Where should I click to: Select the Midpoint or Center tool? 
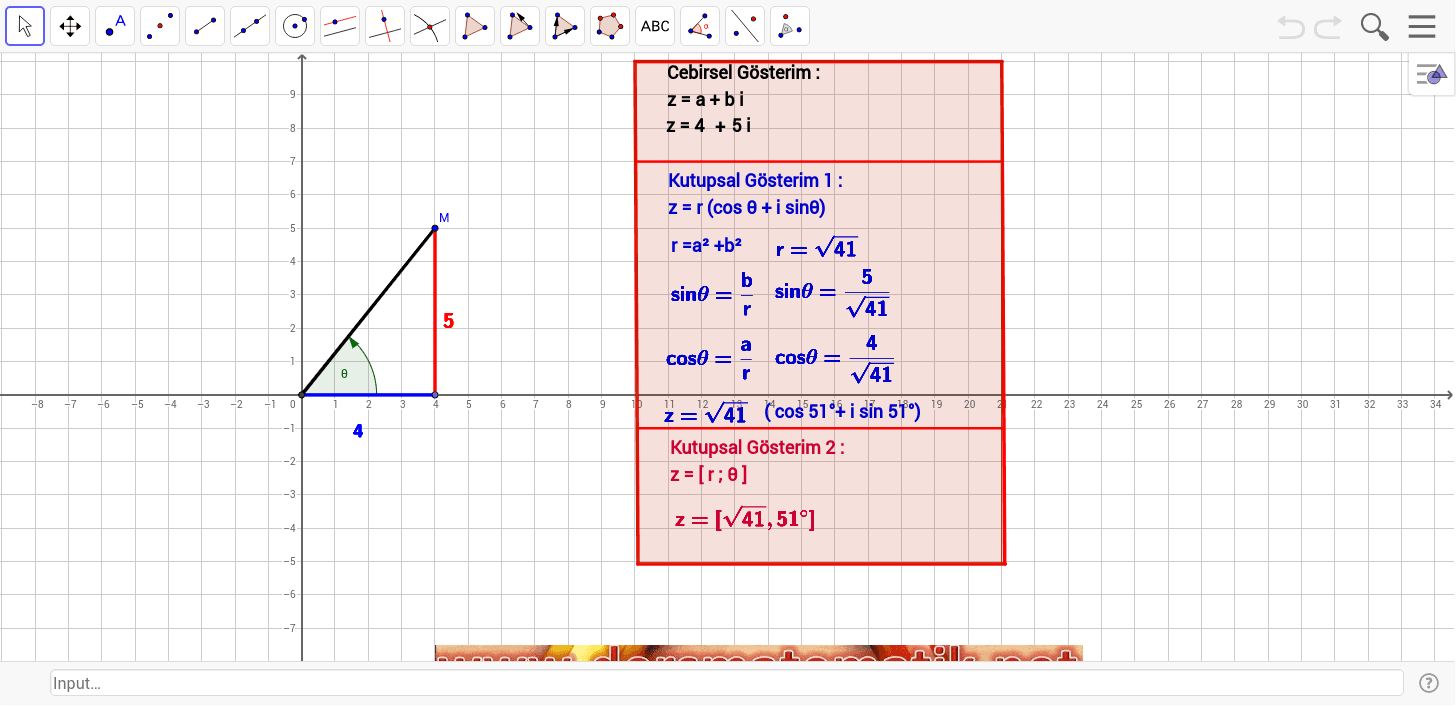point(160,26)
